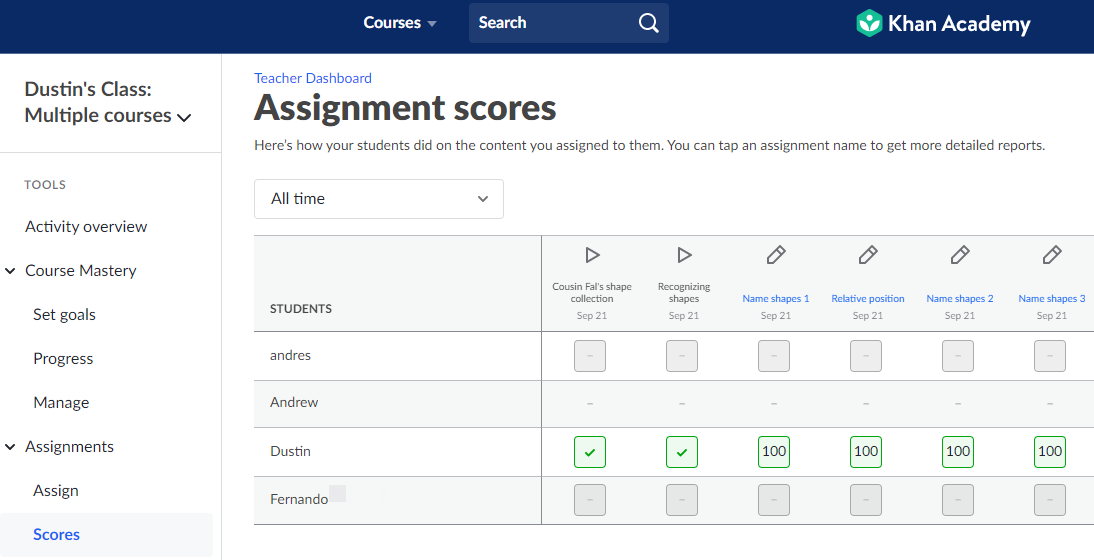
Task: Open Manage page
Action: (61, 402)
